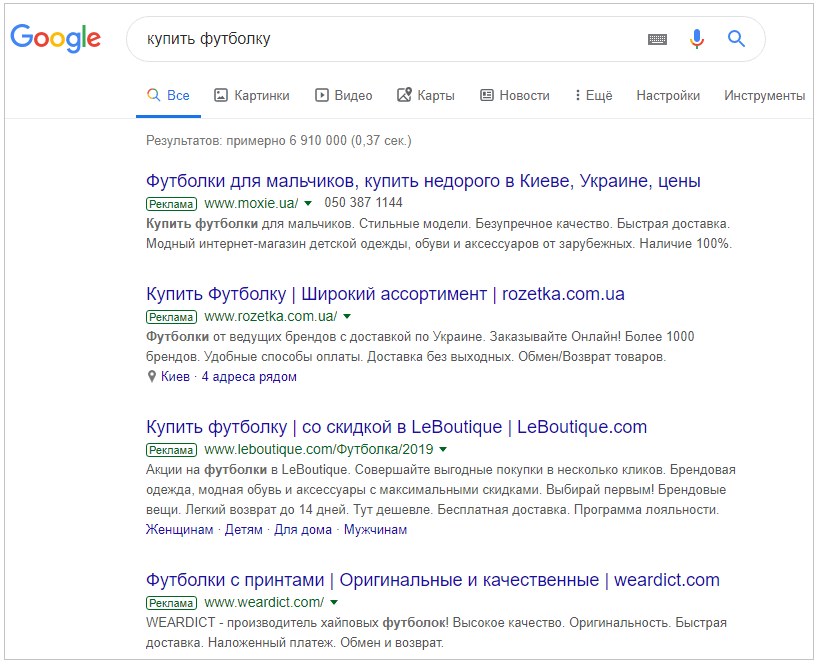The width and height of the screenshot is (819, 665).
Task: Click the phone number 050 387 1144
Action: [x=364, y=203]
